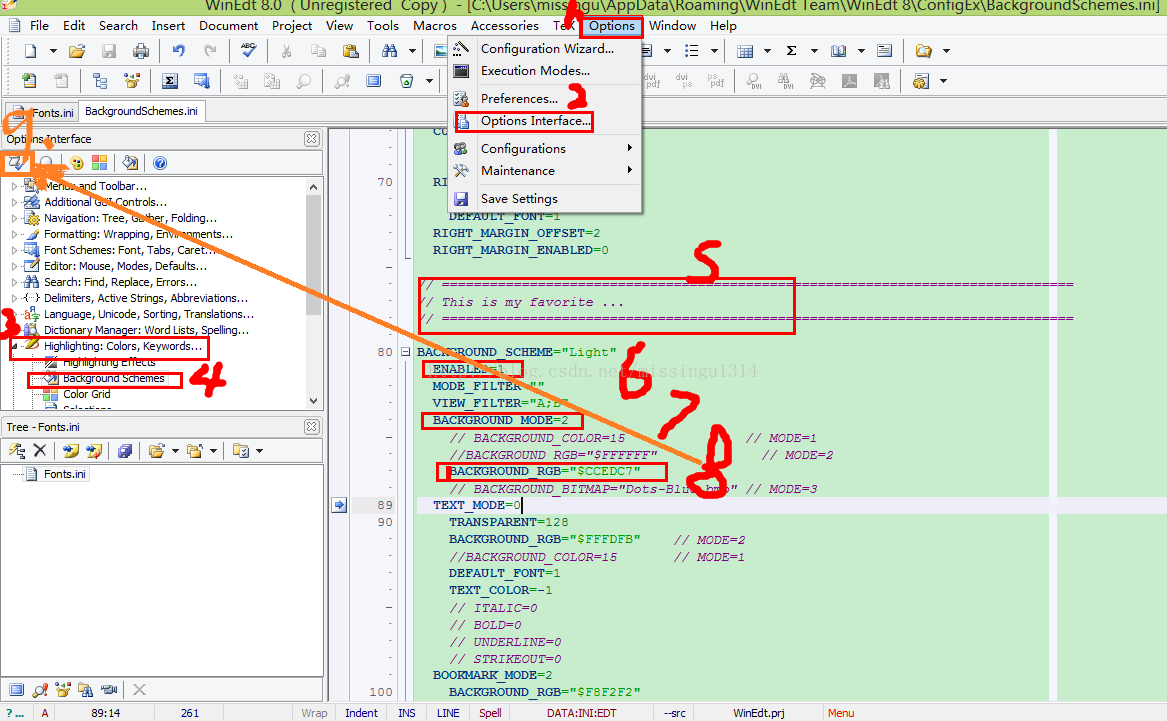Close the Tree - Fonts.ini panel
This screenshot has width=1167, height=721.
click(312, 427)
